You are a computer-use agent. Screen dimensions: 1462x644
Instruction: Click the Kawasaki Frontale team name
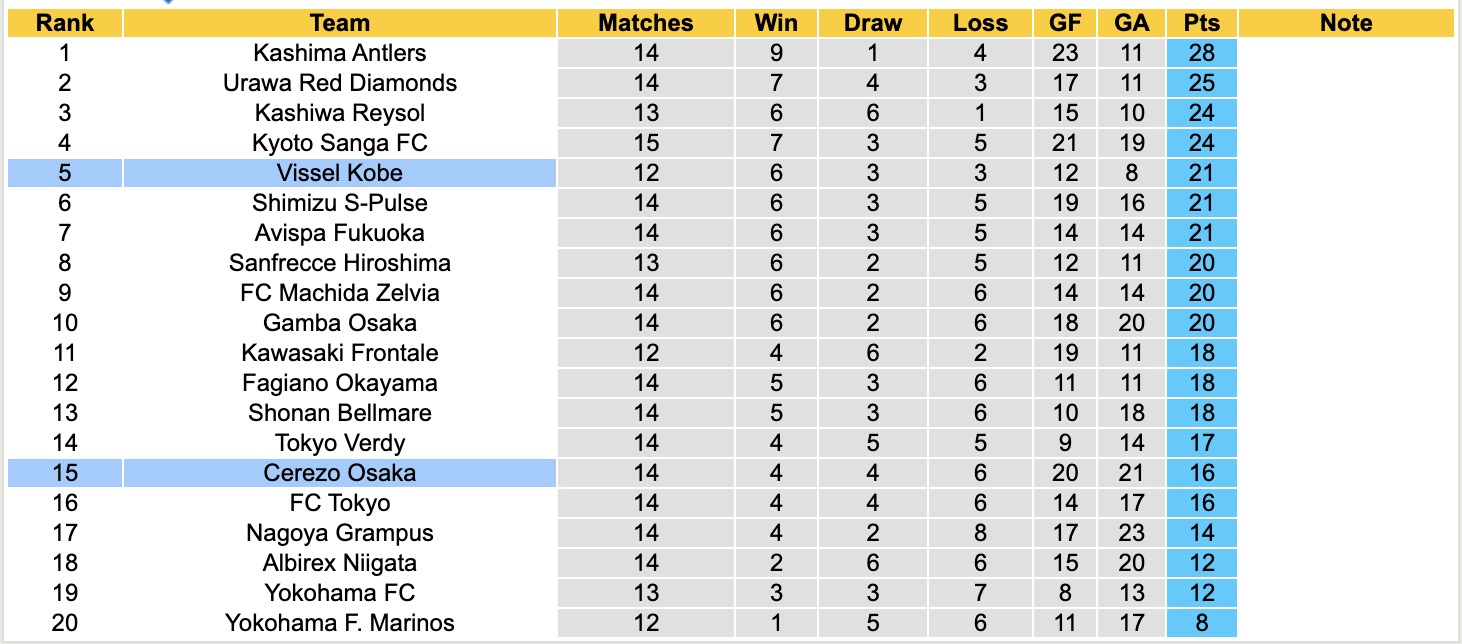pos(340,353)
